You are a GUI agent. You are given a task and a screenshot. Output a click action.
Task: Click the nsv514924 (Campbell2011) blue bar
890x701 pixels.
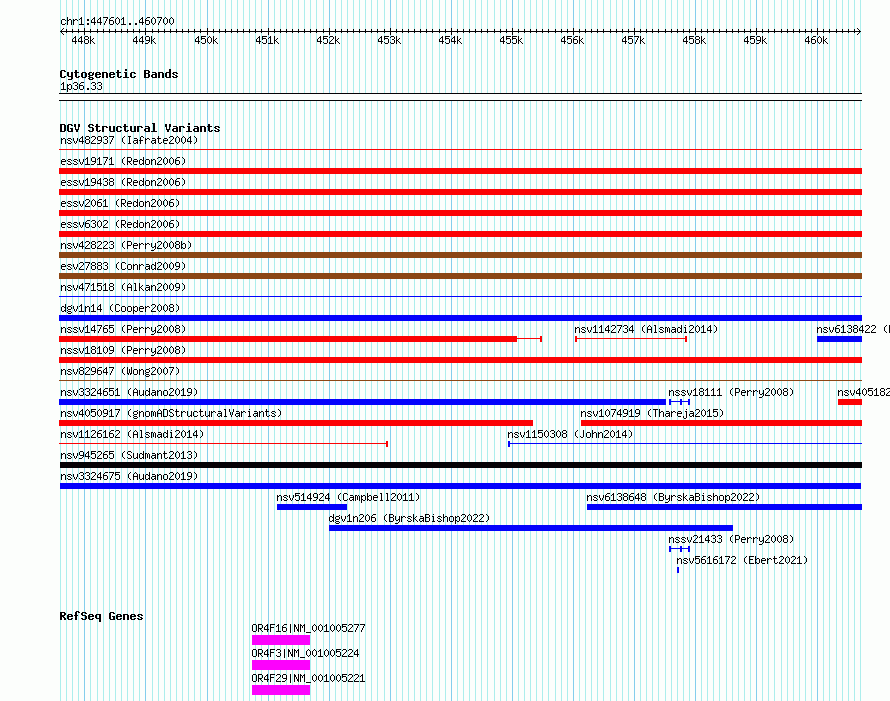pyautogui.click(x=312, y=507)
